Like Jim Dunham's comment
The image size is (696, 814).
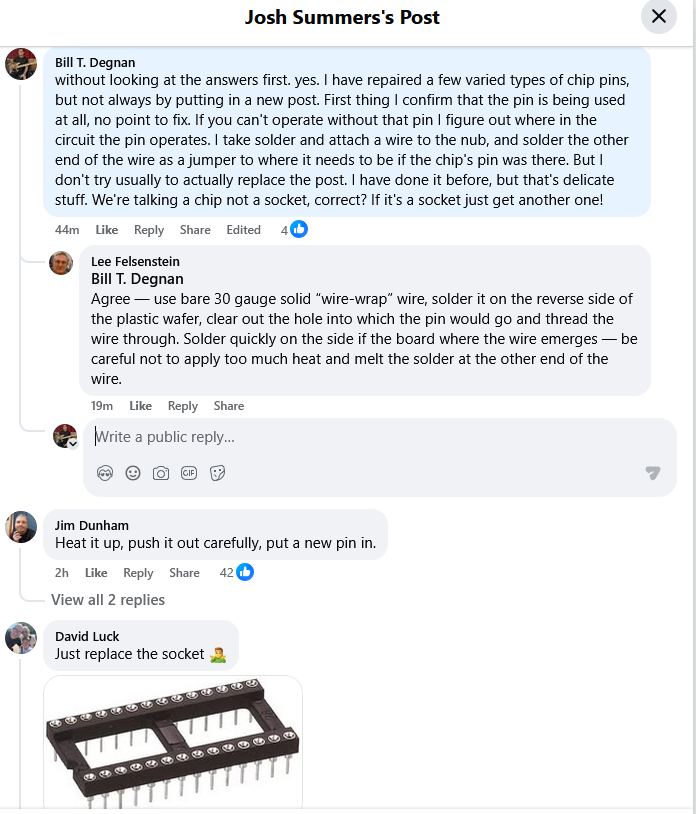click(x=96, y=573)
